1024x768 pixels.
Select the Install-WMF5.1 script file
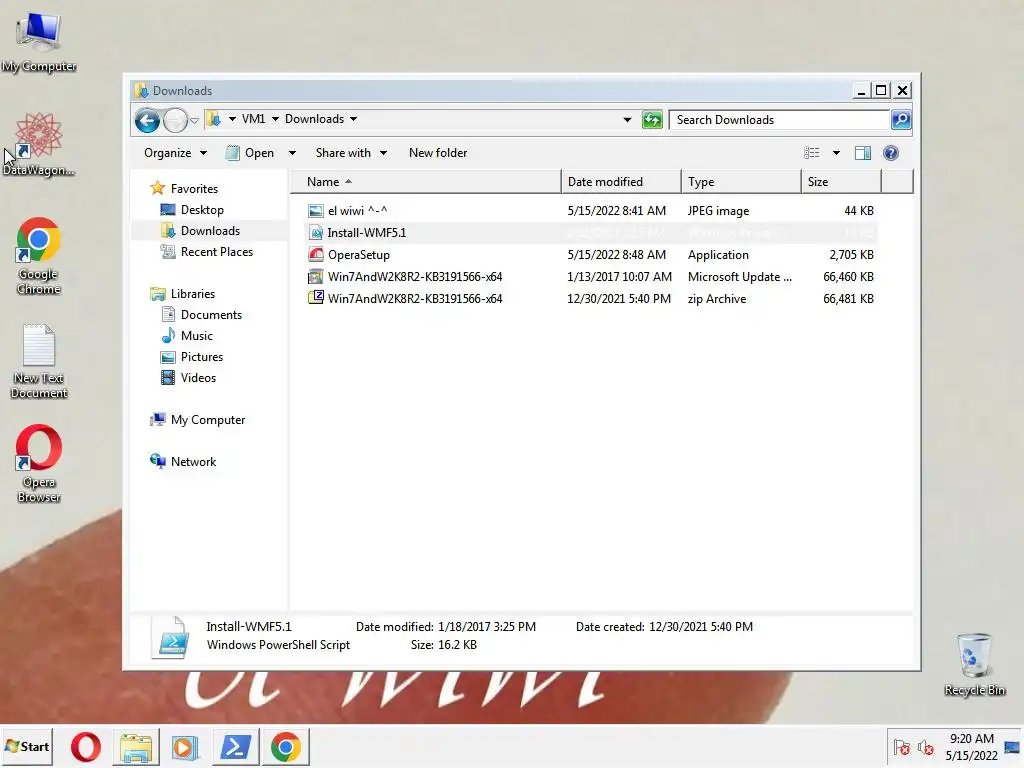(591, 232)
